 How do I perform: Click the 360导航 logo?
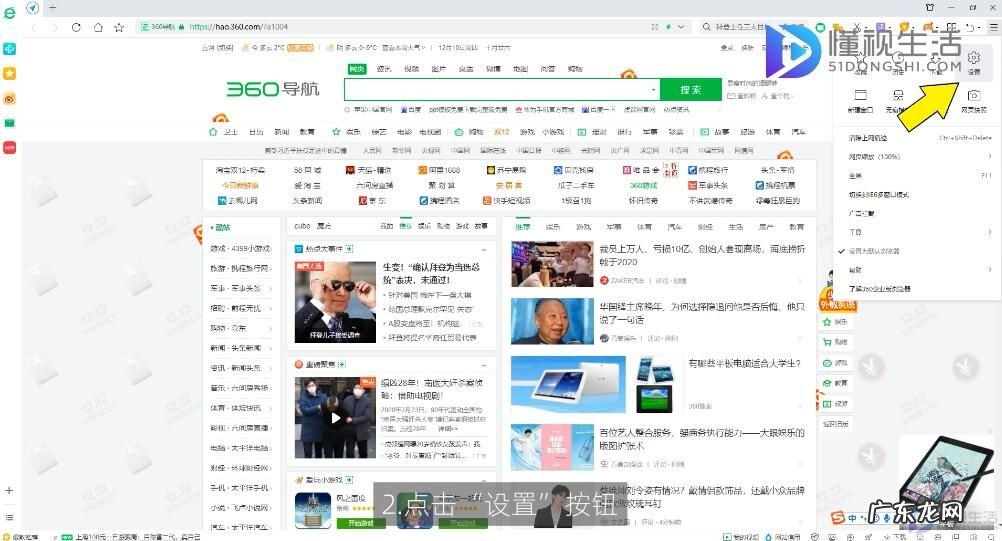(x=273, y=89)
